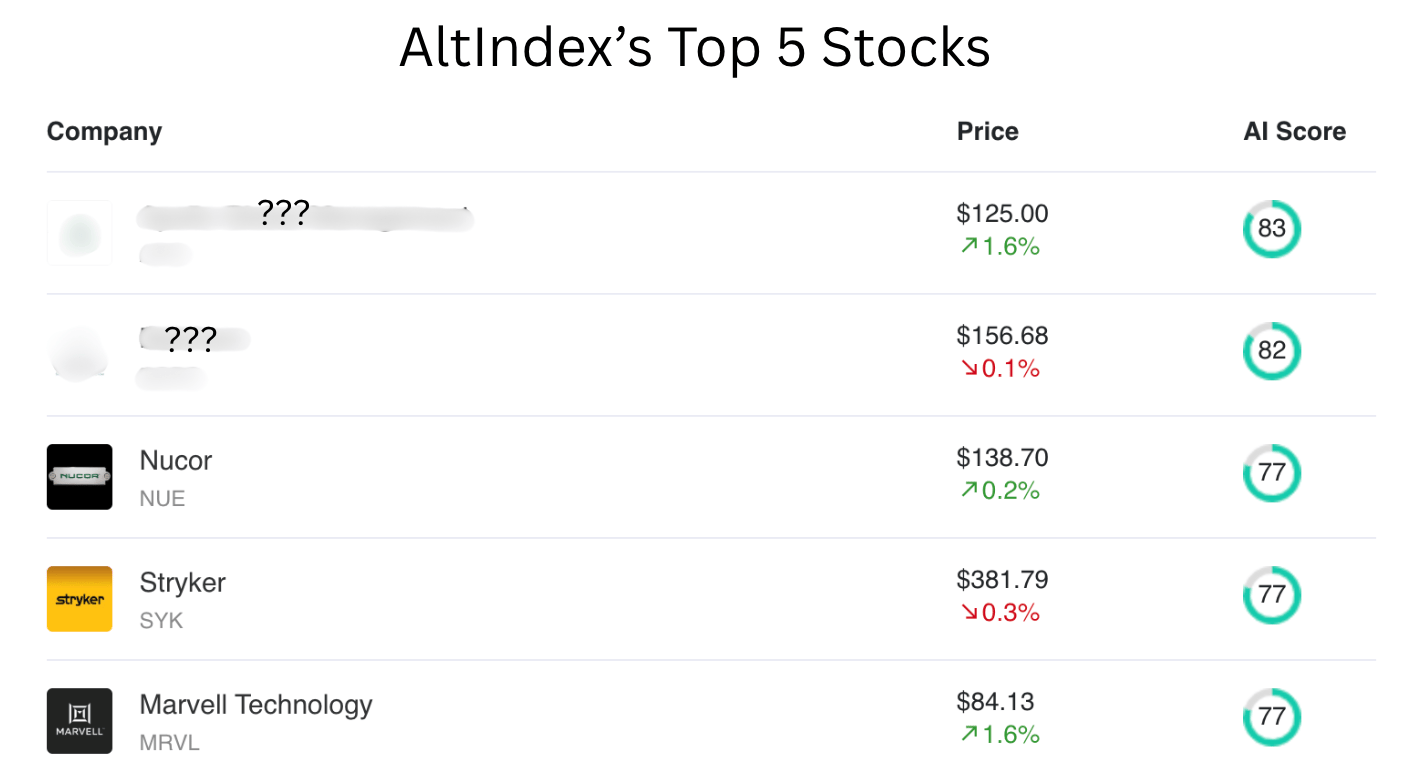Click the AltIndex's Top 5 Stocks title

tap(694, 47)
